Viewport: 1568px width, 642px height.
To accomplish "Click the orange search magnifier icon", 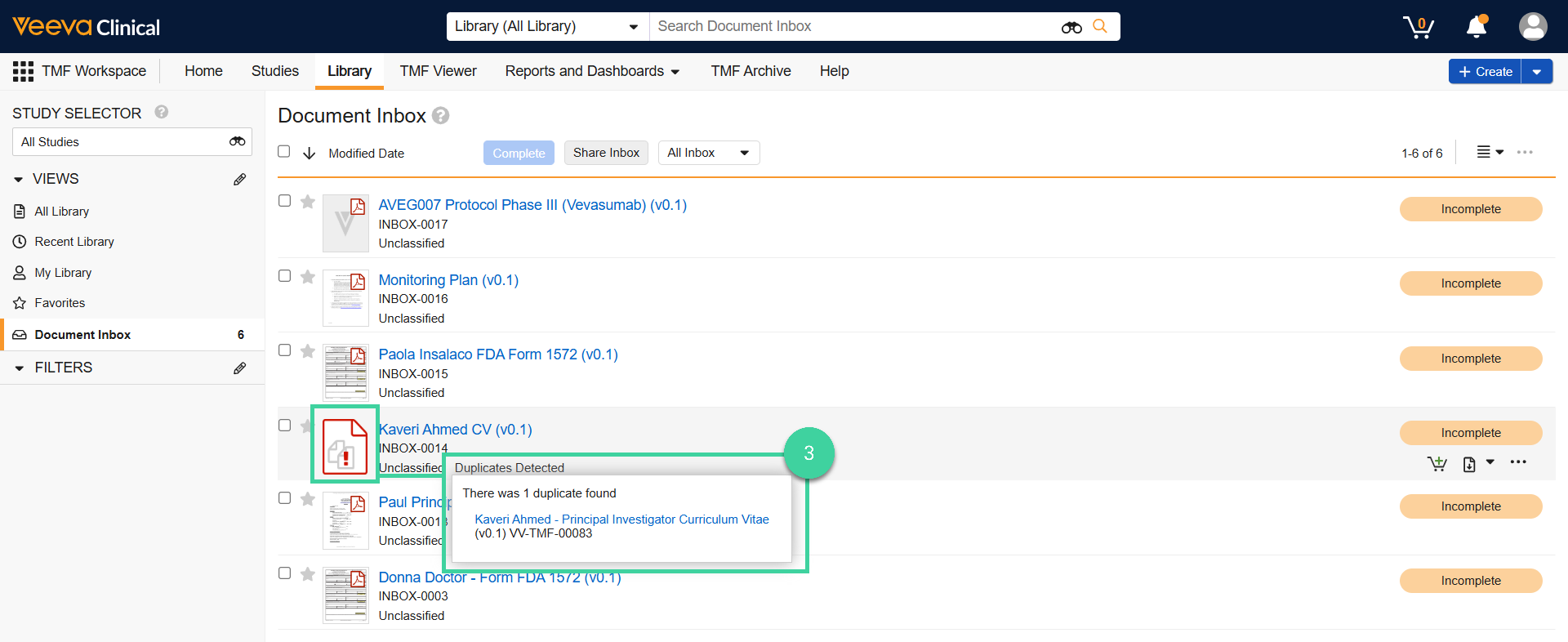I will 1100,26.
